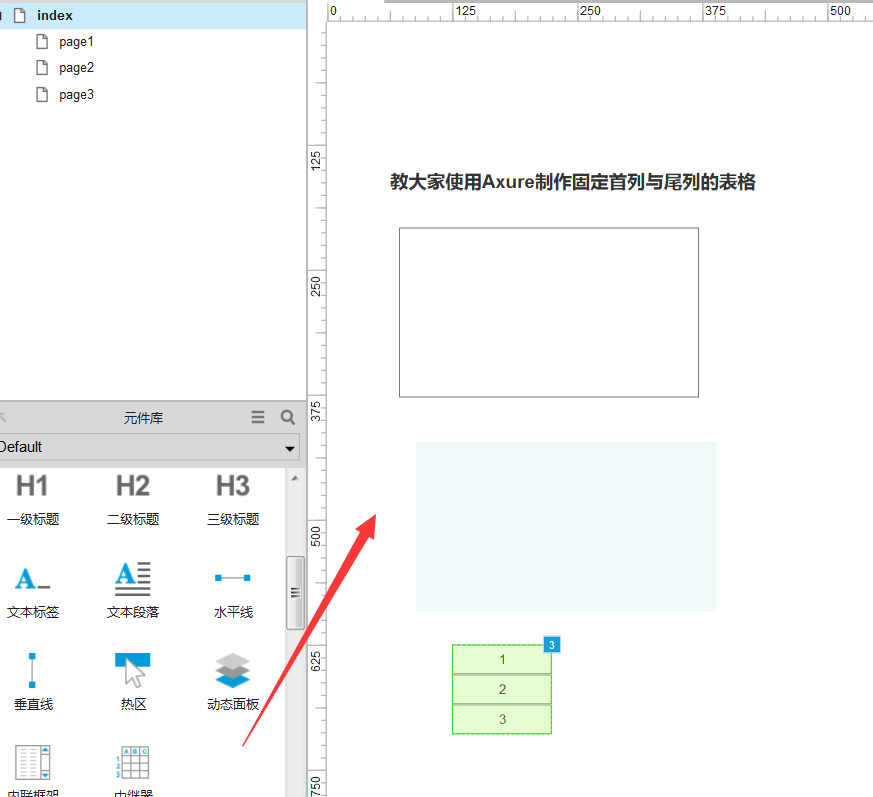The height and width of the screenshot is (797, 873).
Task: Click the blue footnote badge 3
Action: tap(552, 645)
